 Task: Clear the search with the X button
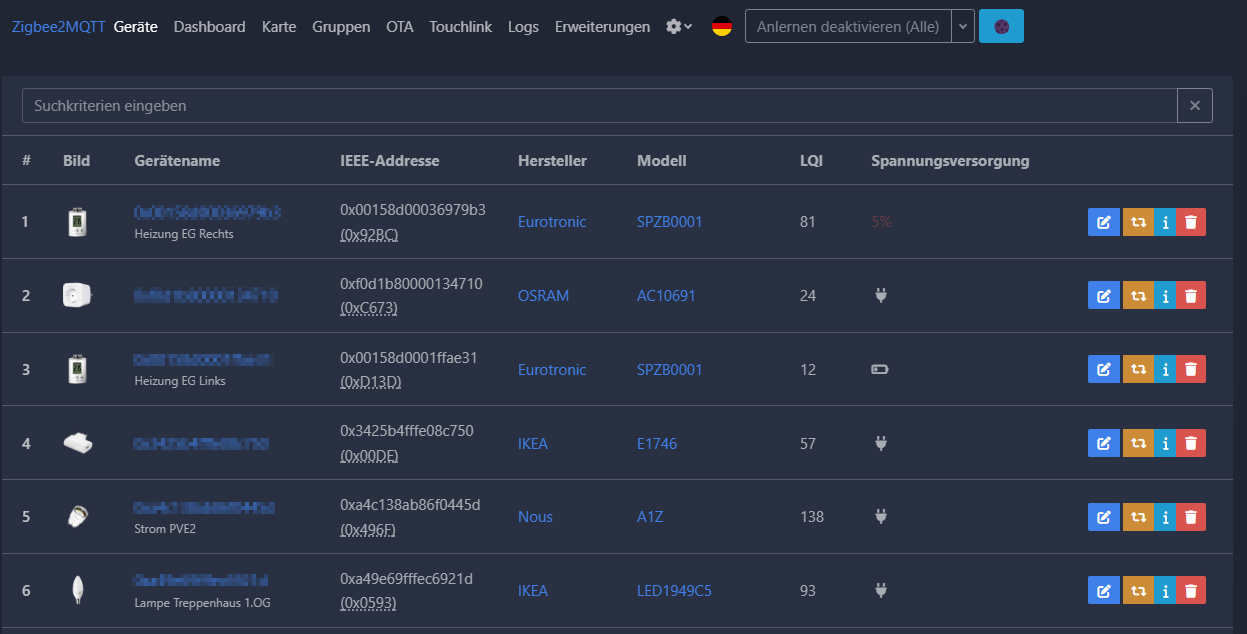click(x=1194, y=105)
